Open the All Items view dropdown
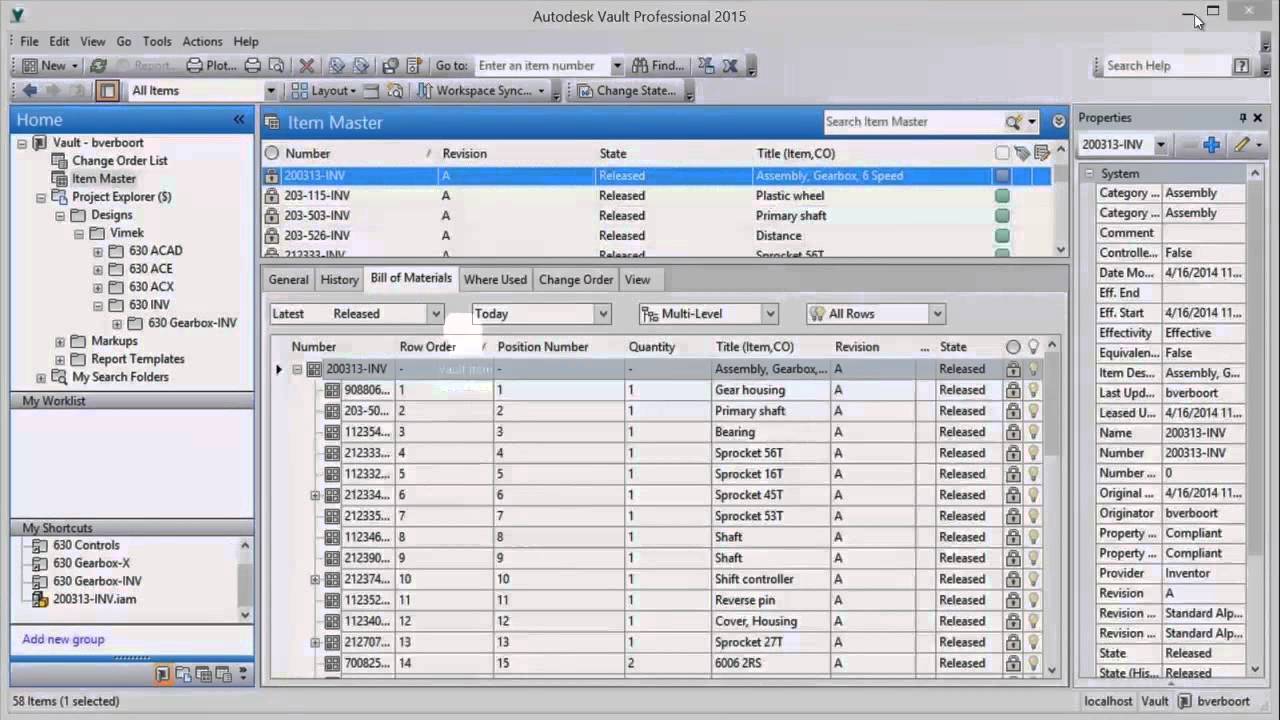 point(270,91)
